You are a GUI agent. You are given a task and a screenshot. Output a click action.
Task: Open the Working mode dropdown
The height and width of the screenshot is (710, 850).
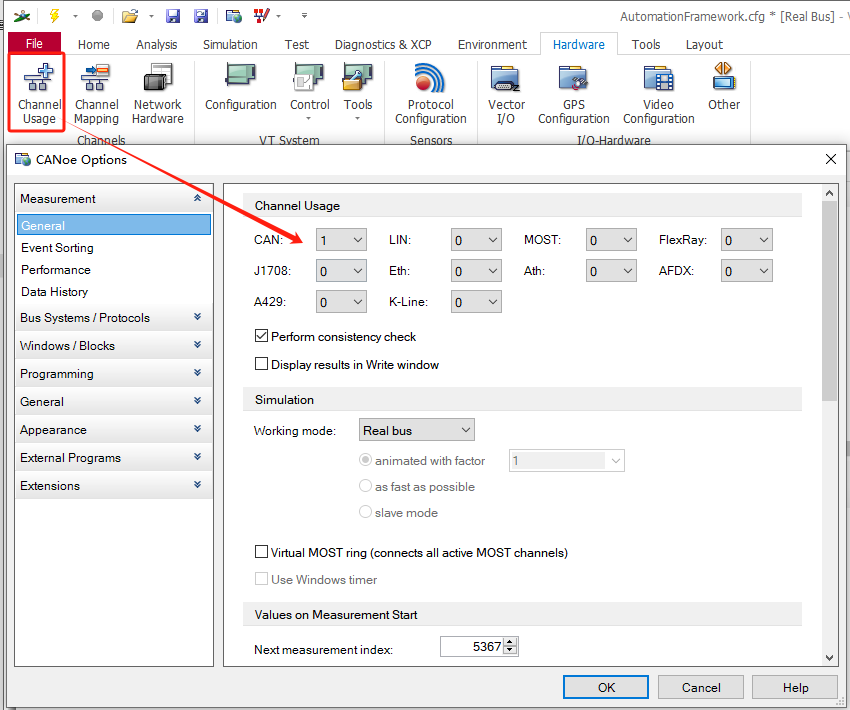click(x=417, y=430)
